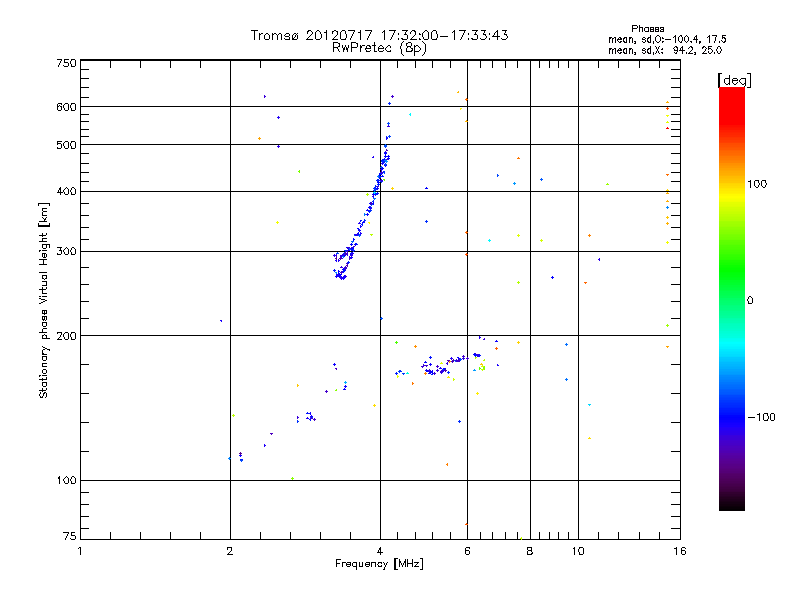Click the "Stationary phase Virtual Height [km]" axis title
800x600 pixels.
(x=44, y=300)
